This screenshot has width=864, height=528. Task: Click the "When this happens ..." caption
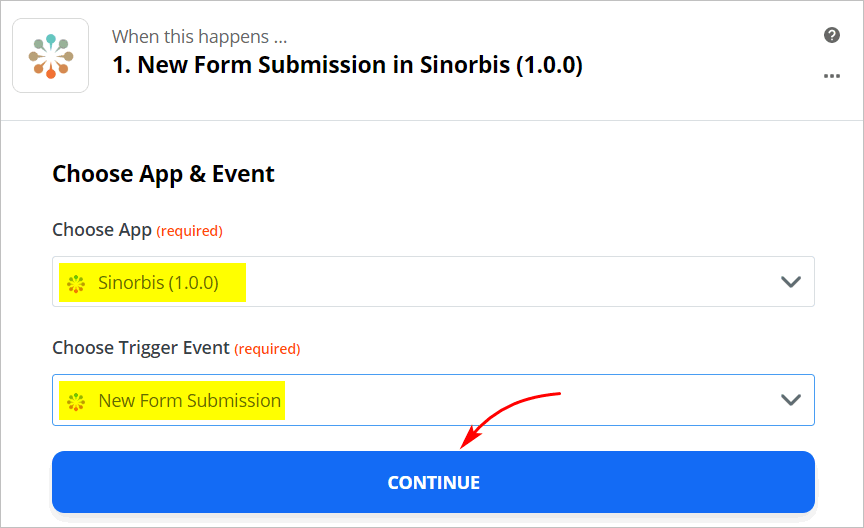[x=199, y=37]
